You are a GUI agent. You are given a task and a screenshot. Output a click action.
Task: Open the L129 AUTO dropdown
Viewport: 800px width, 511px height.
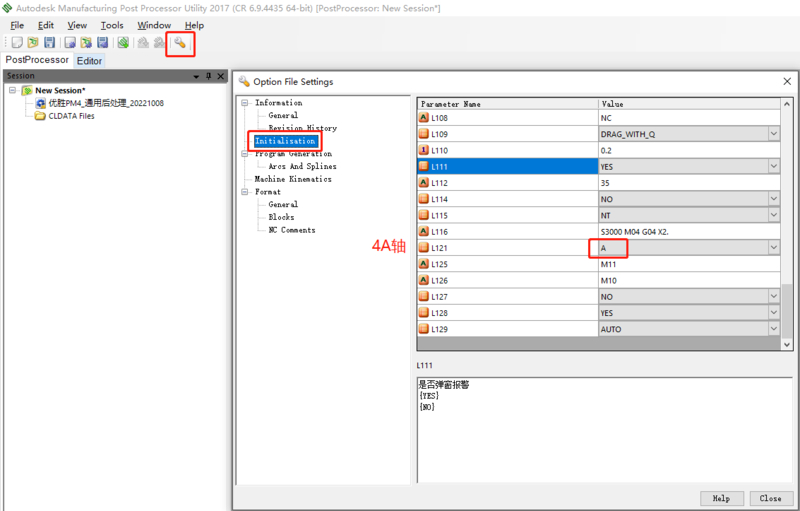pyautogui.click(x=773, y=329)
